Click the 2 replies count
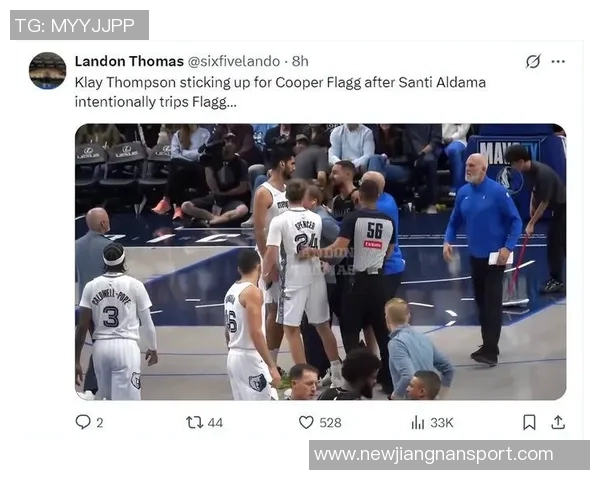The image size is (600, 480). coord(99,423)
